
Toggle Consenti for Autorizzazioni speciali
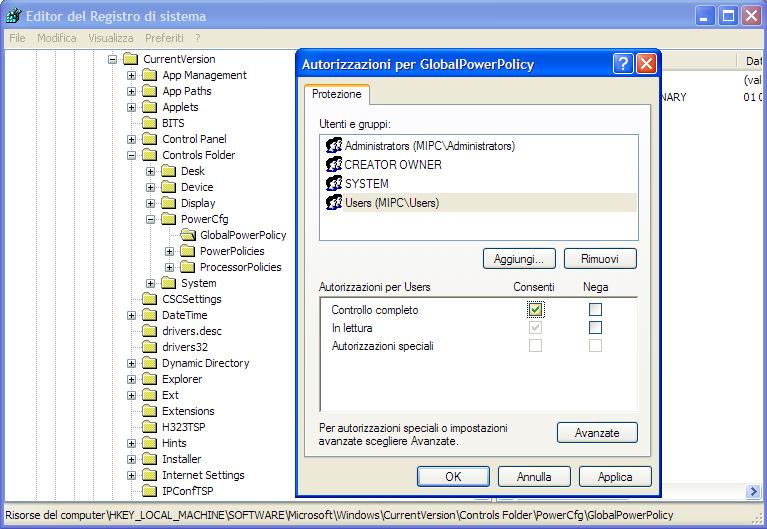point(535,345)
